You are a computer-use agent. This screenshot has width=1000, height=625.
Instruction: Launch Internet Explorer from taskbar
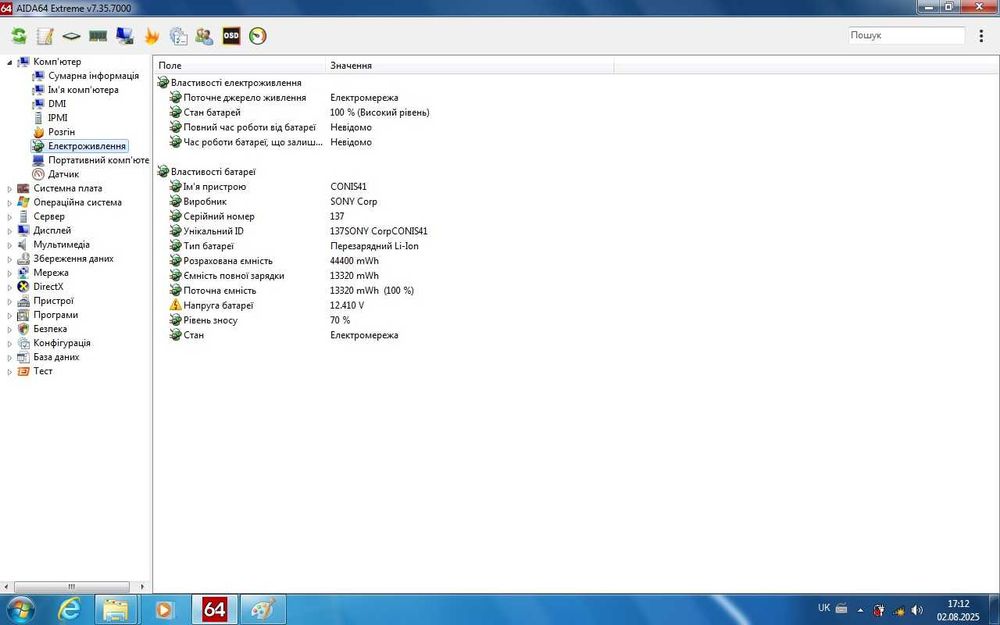[x=69, y=610]
